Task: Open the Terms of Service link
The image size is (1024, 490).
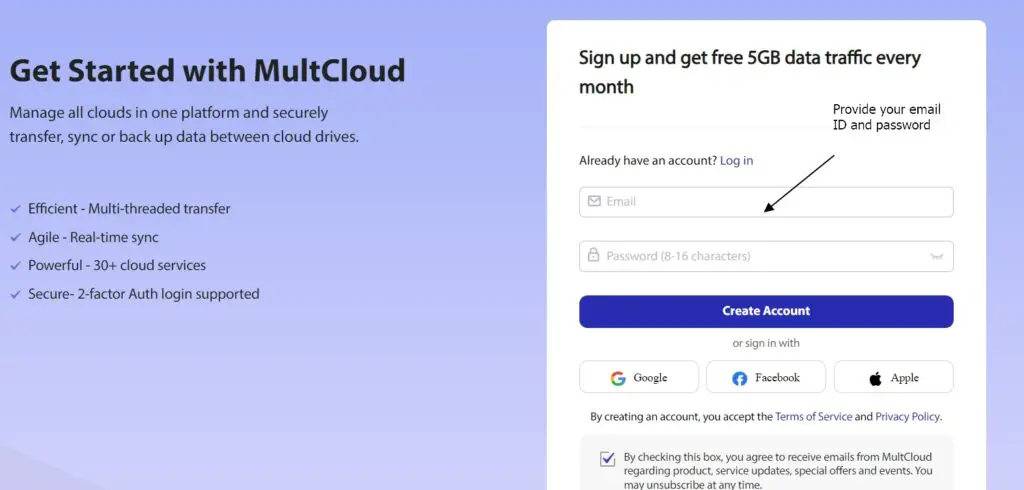Action: [x=813, y=416]
